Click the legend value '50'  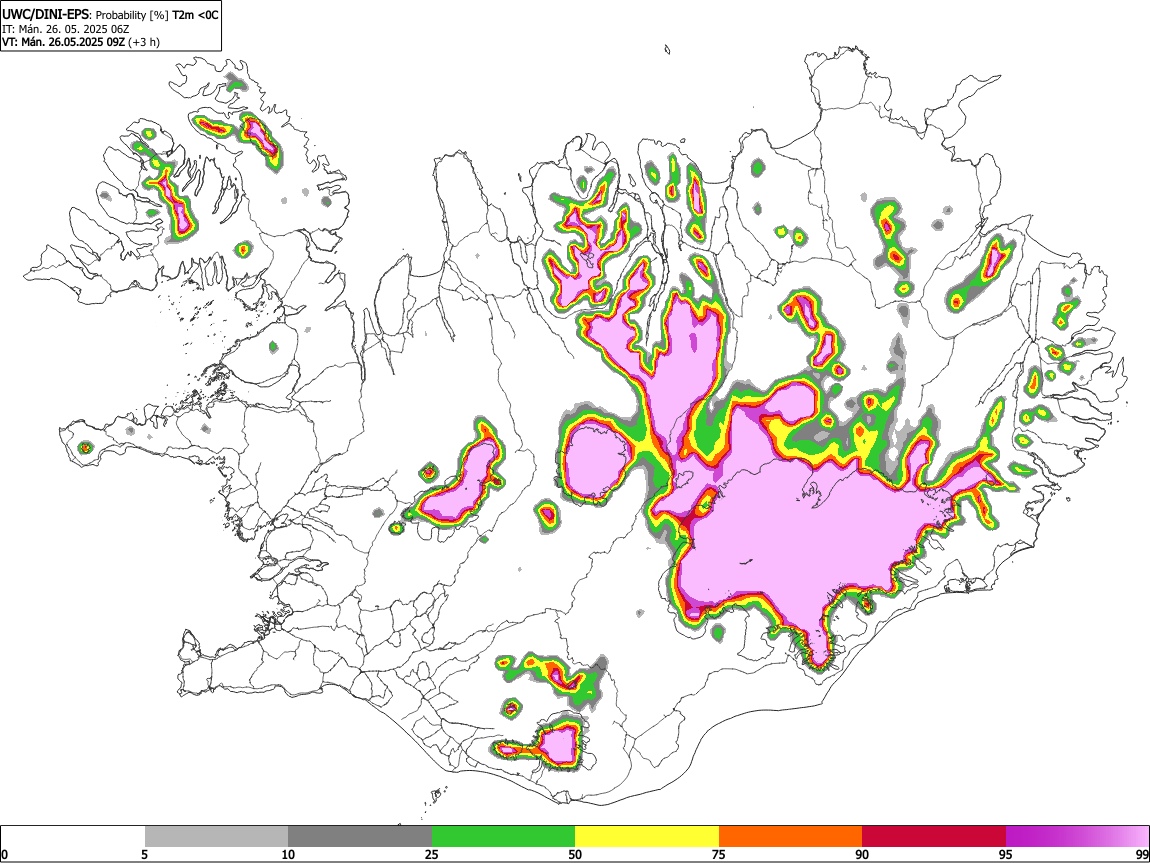coord(575,855)
